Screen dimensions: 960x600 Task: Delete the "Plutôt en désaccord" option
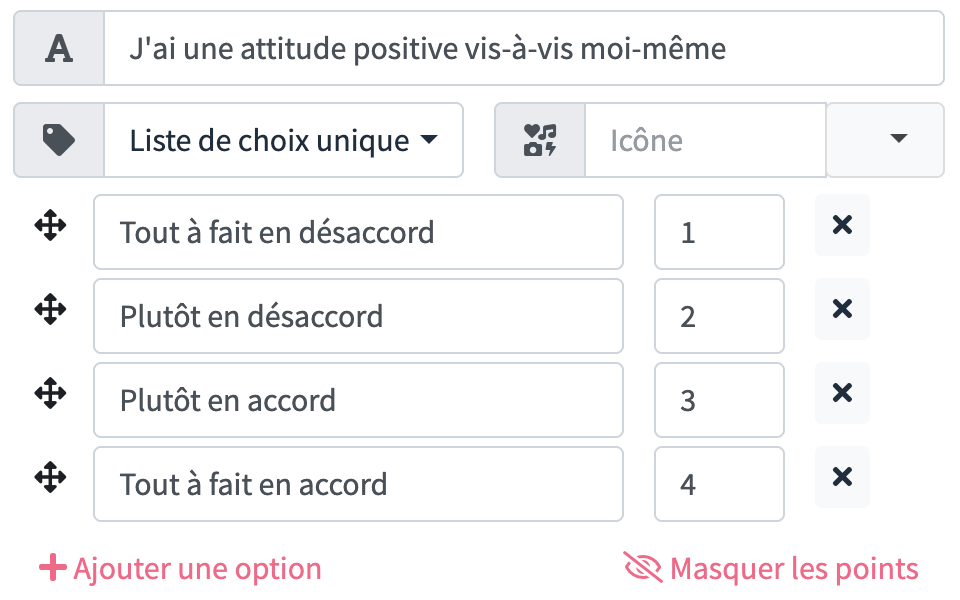tap(842, 310)
